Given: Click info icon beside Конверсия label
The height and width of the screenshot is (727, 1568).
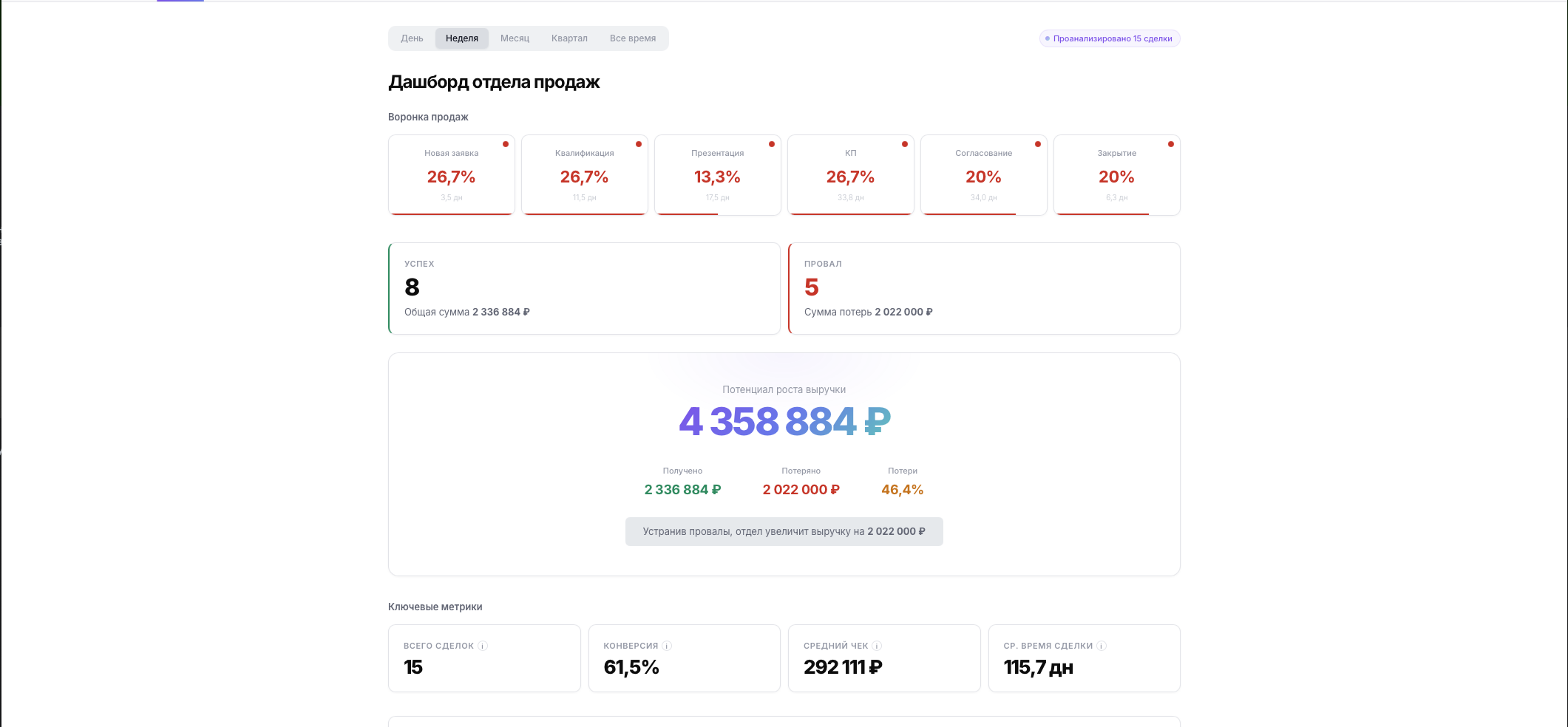Looking at the screenshot, I should click(667, 646).
